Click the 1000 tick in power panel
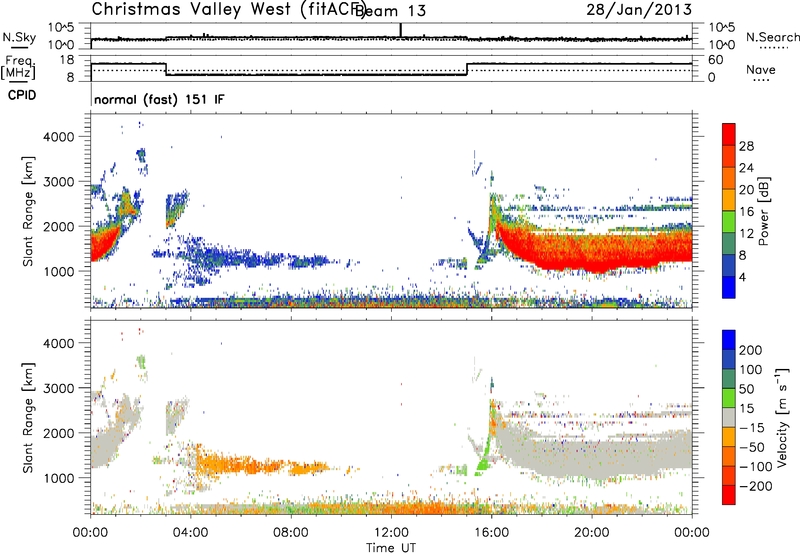 pyautogui.click(x=58, y=271)
